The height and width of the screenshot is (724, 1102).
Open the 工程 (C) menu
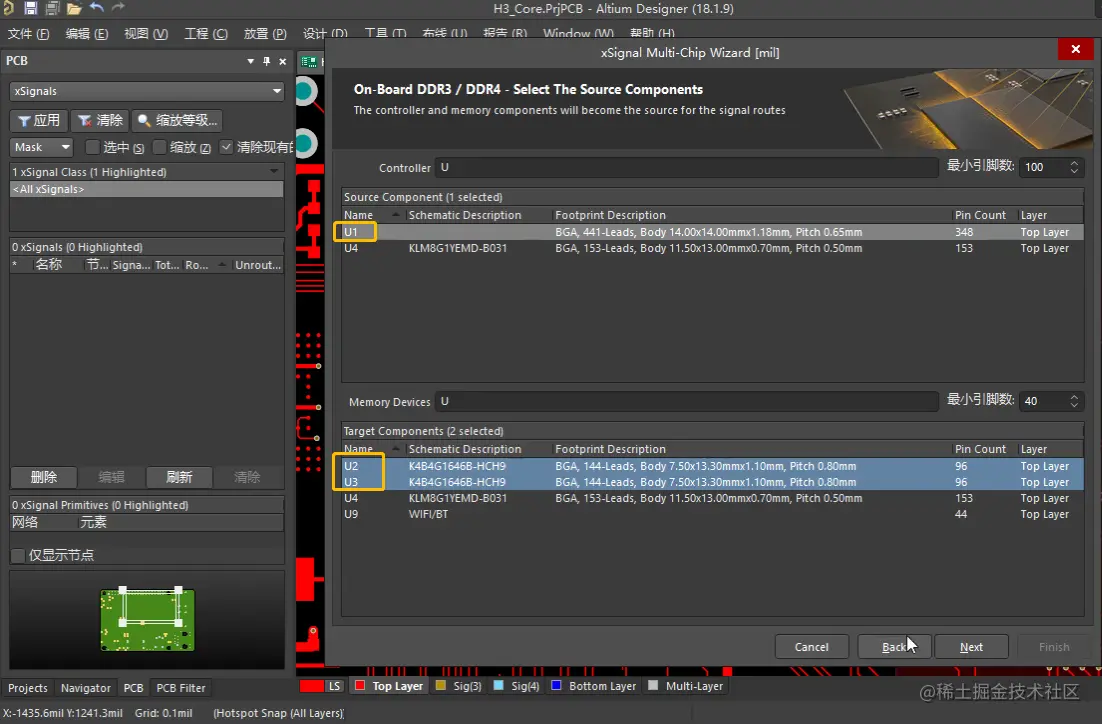pos(205,34)
